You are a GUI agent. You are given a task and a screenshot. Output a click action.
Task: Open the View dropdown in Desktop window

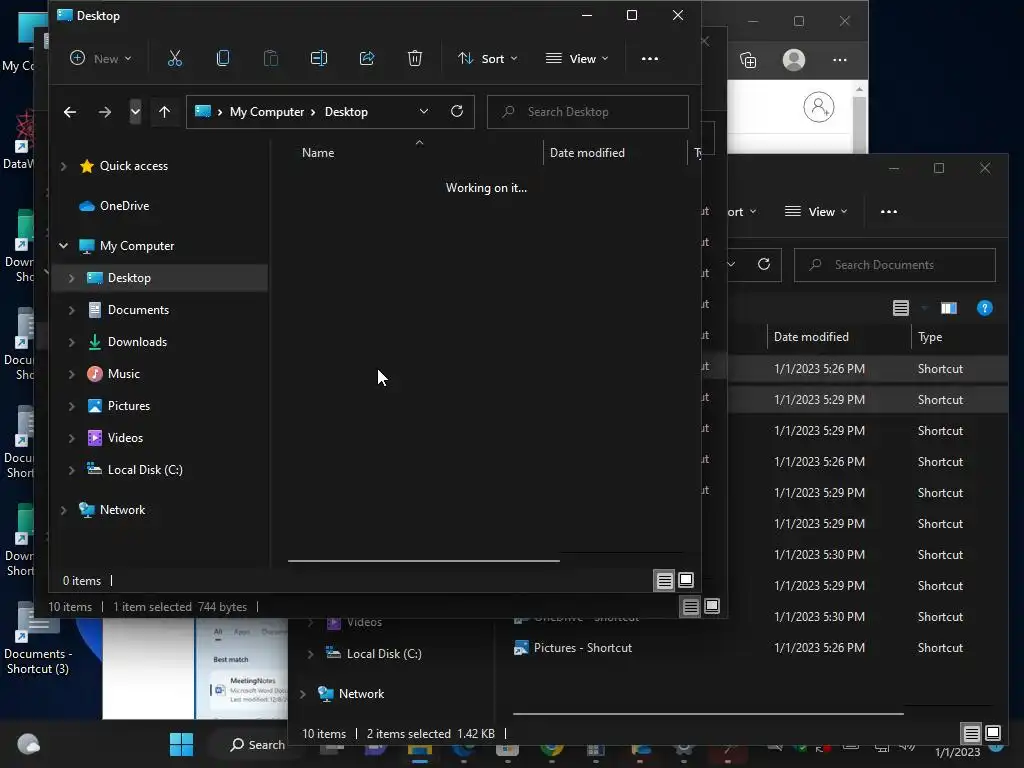(x=577, y=59)
